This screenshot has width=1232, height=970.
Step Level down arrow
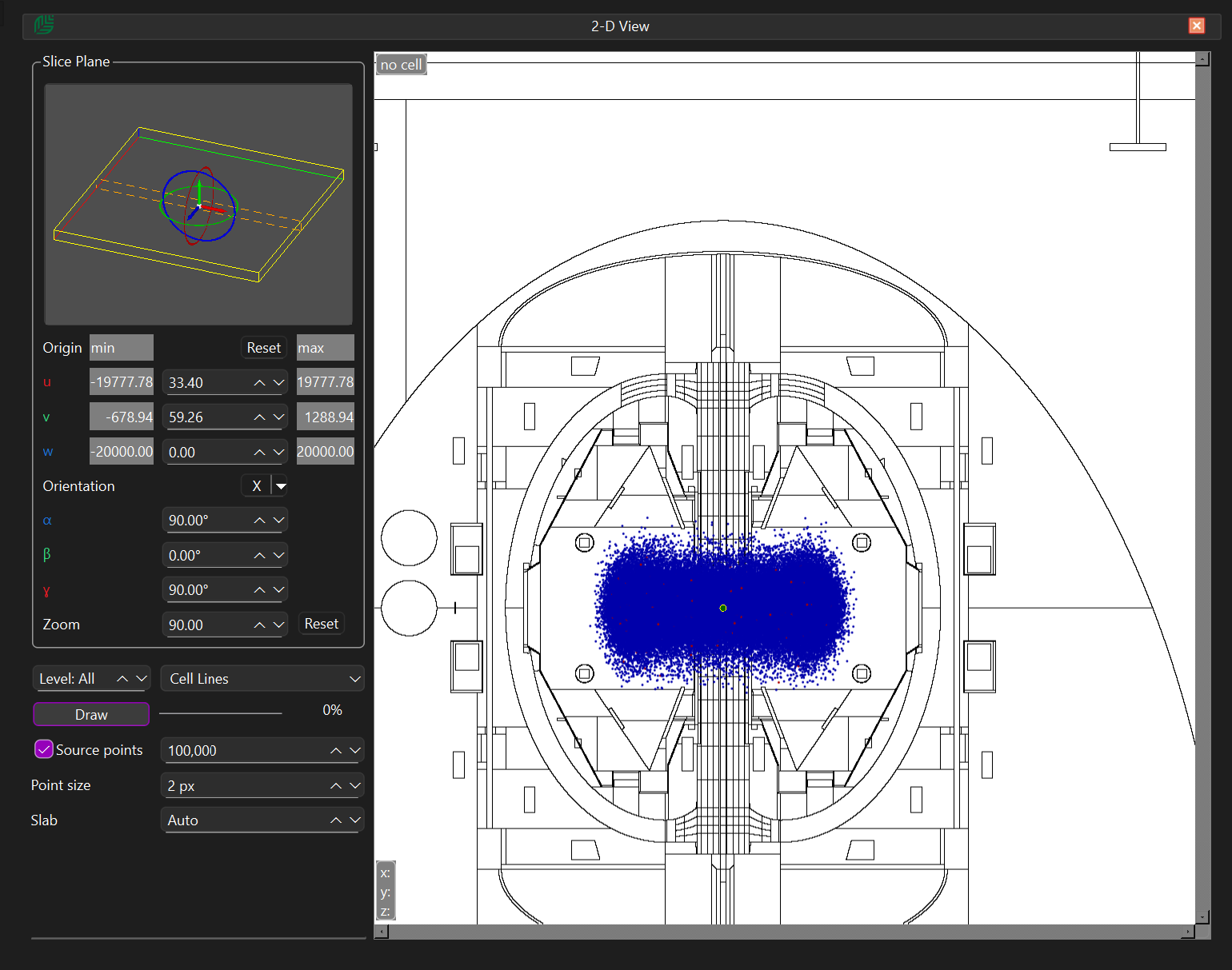pos(142,679)
